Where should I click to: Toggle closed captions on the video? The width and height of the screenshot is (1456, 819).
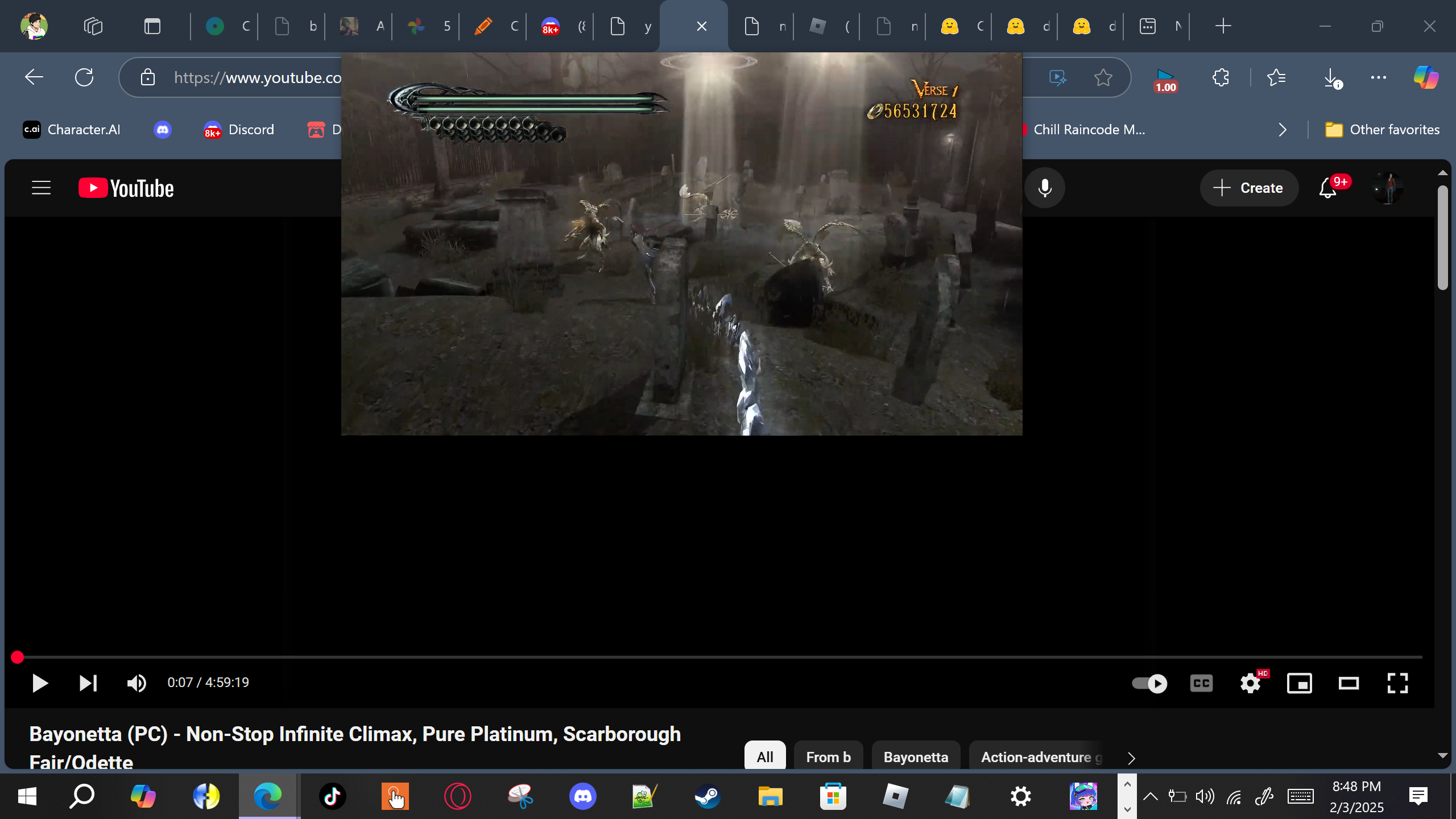(x=1201, y=683)
